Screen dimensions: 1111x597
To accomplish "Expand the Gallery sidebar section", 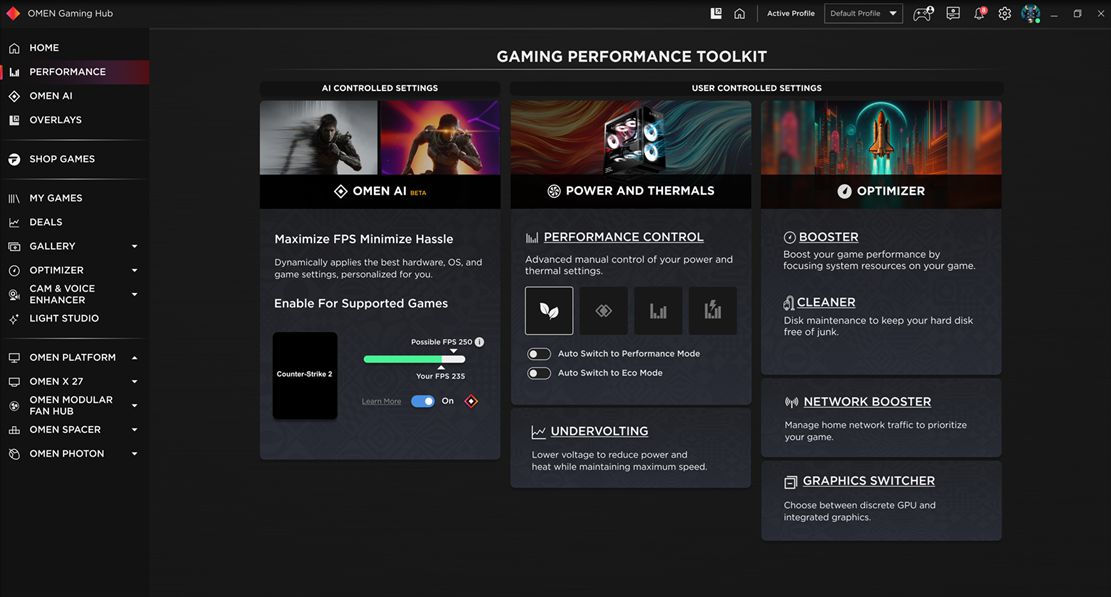I will click(x=134, y=246).
